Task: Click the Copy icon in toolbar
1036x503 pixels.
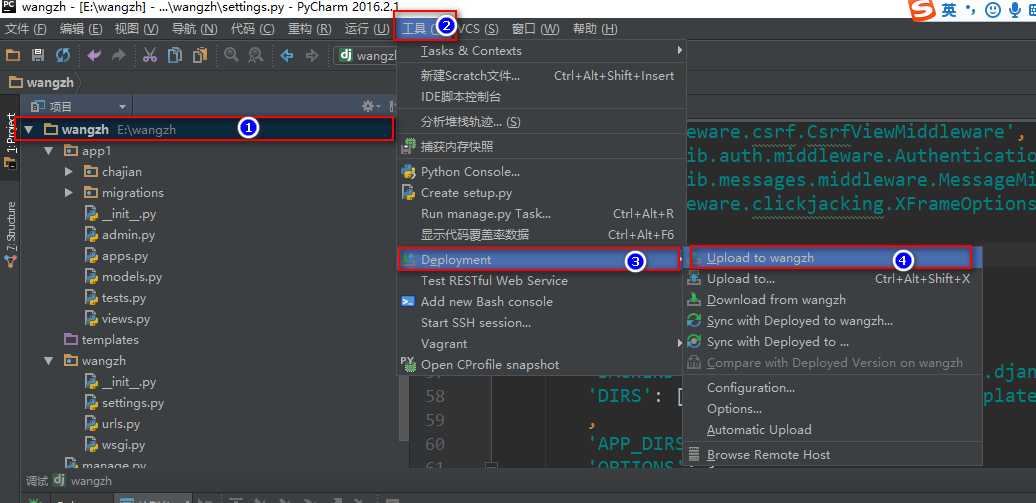Action: (174, 56)
